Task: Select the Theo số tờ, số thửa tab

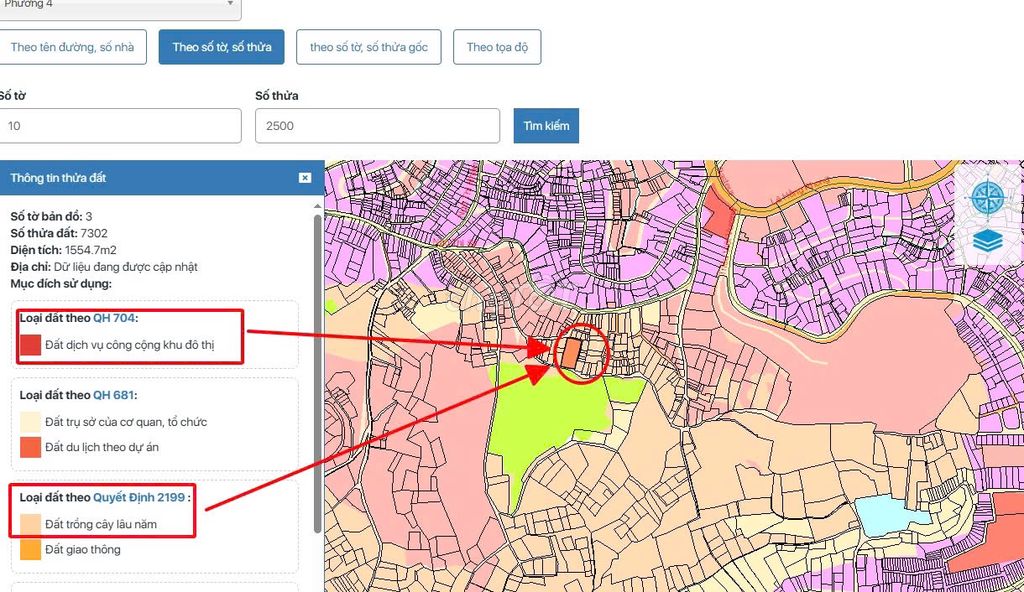Action: [x=221, y=47]
